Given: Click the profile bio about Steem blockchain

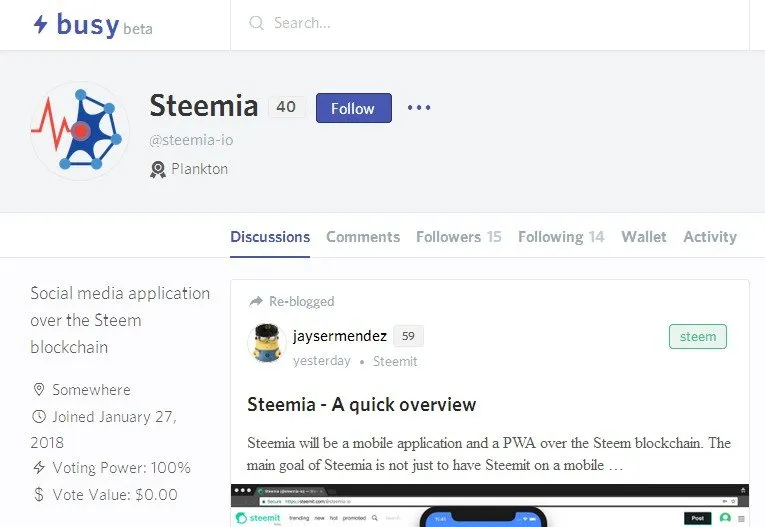Looking at the screenshot, I should pyautogui.click(x=120, y=320).
